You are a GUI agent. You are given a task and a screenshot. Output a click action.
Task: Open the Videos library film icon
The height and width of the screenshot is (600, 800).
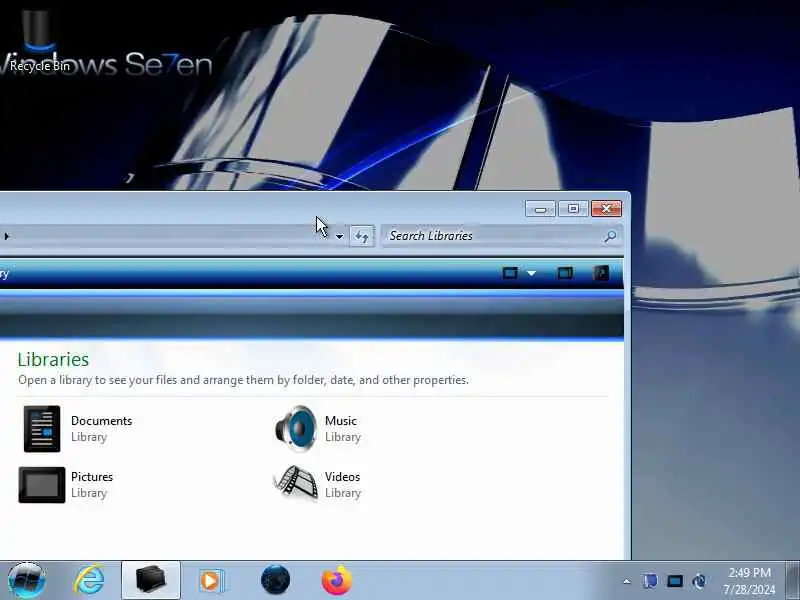[296, 482]
